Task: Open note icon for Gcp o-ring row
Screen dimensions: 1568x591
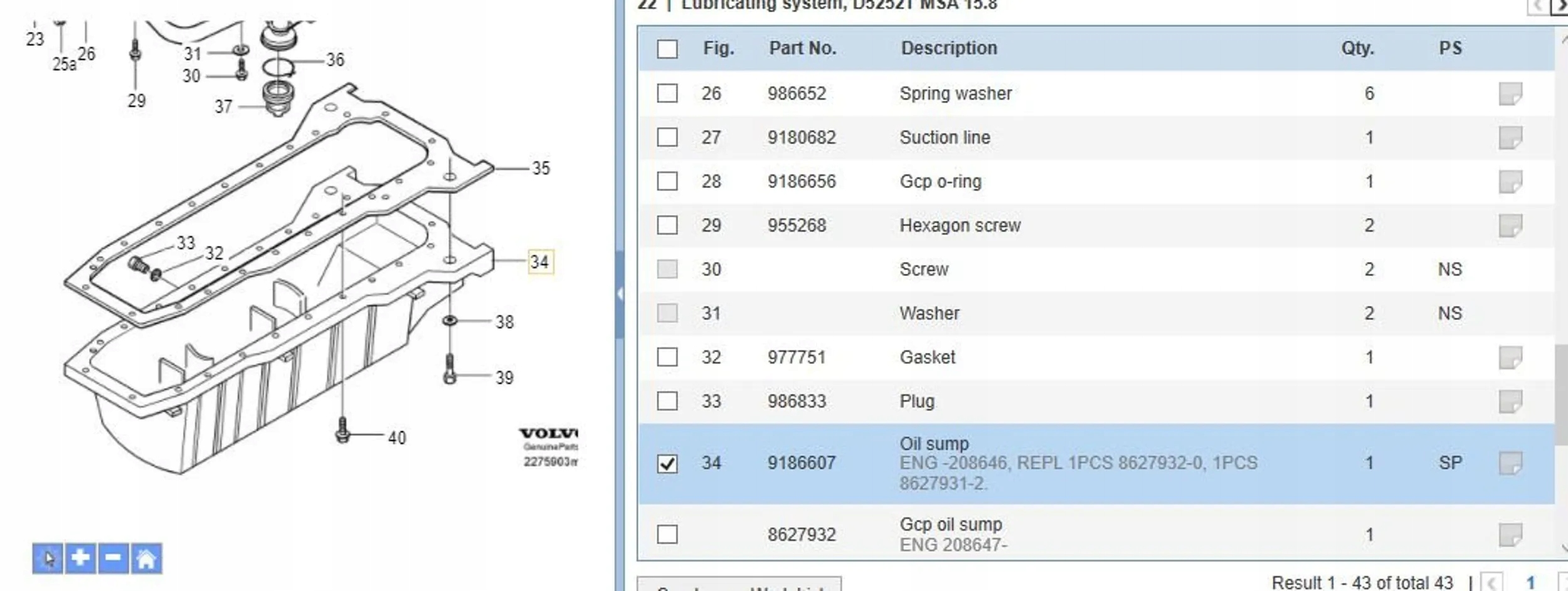Action: [1510, 182]
